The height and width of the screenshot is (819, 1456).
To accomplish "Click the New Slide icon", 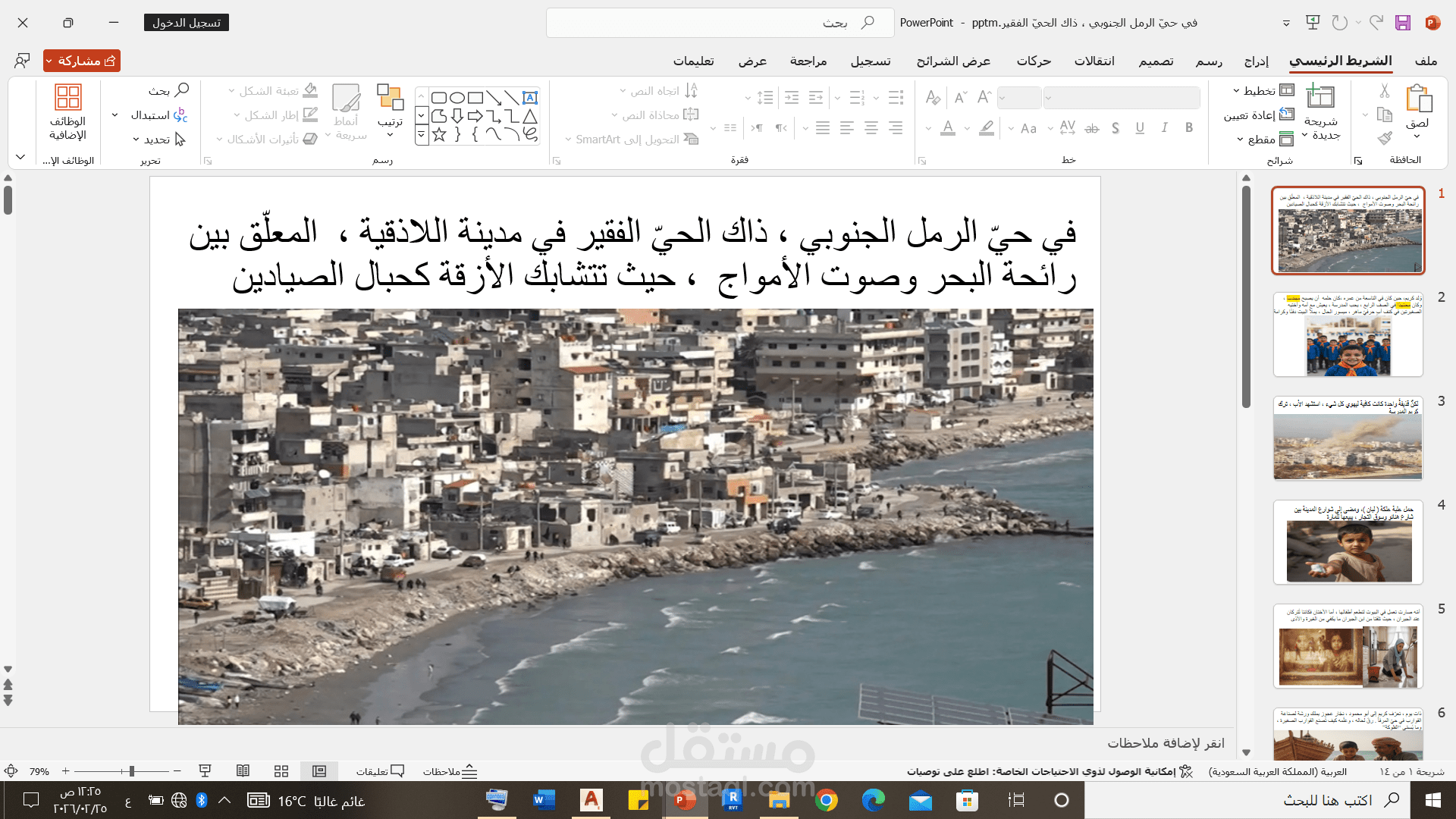I will (x=1320, y=98).
